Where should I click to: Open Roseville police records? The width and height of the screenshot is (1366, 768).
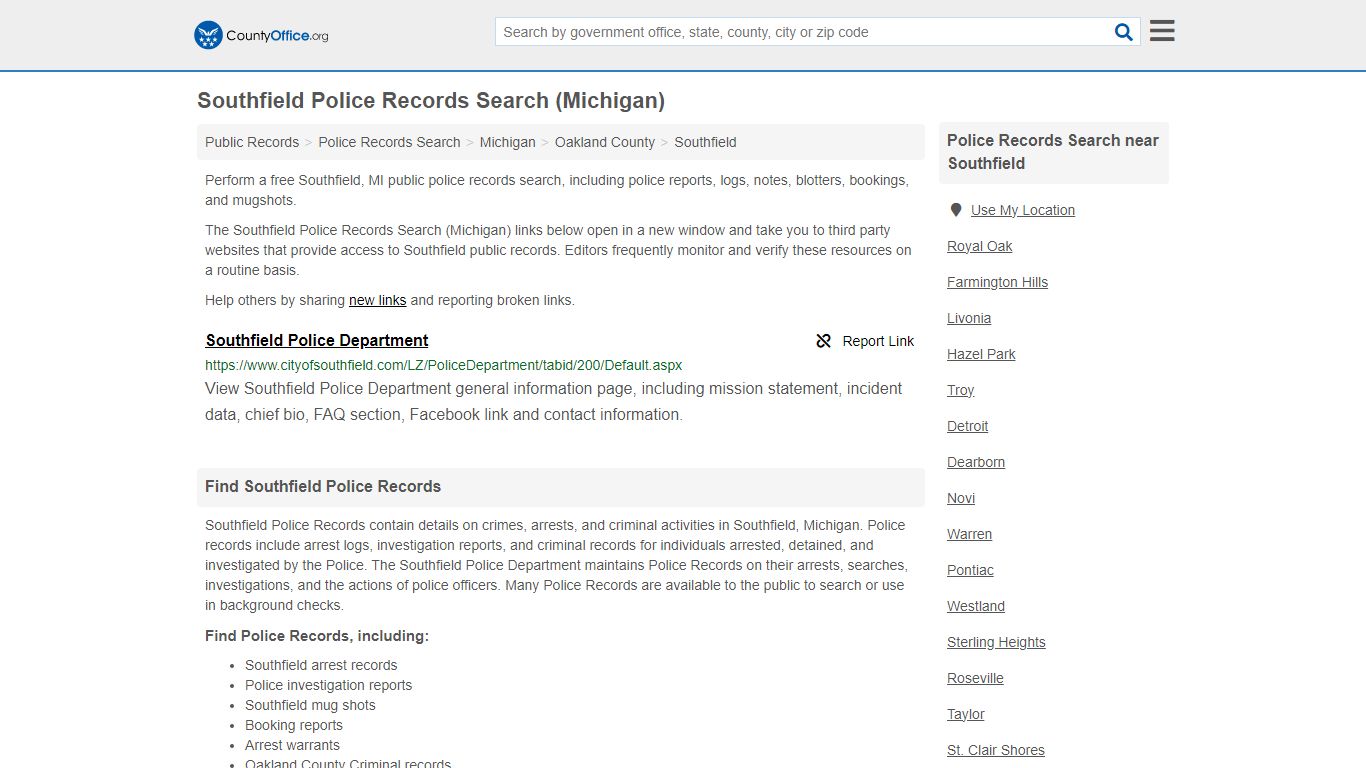[975, 678]
